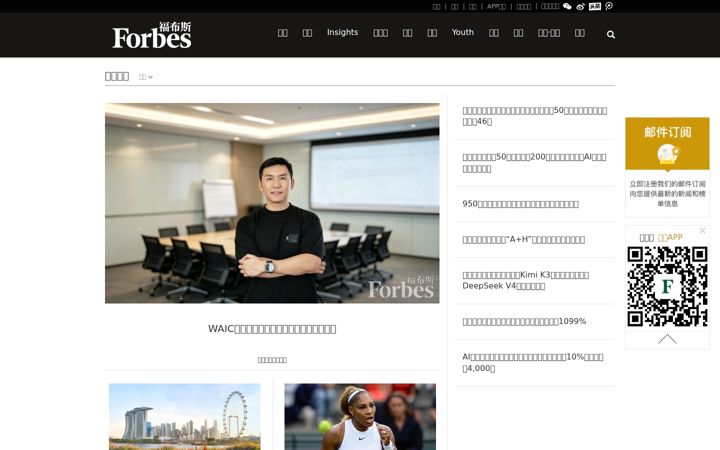Click the featured meeting-room photo of the man

[x=272, y=203]
